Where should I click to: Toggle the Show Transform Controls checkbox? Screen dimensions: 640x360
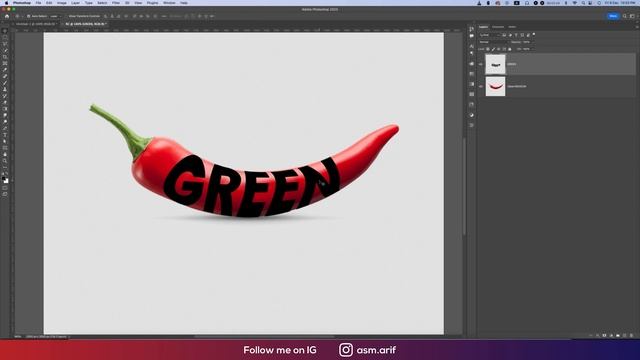click(67, 16)
